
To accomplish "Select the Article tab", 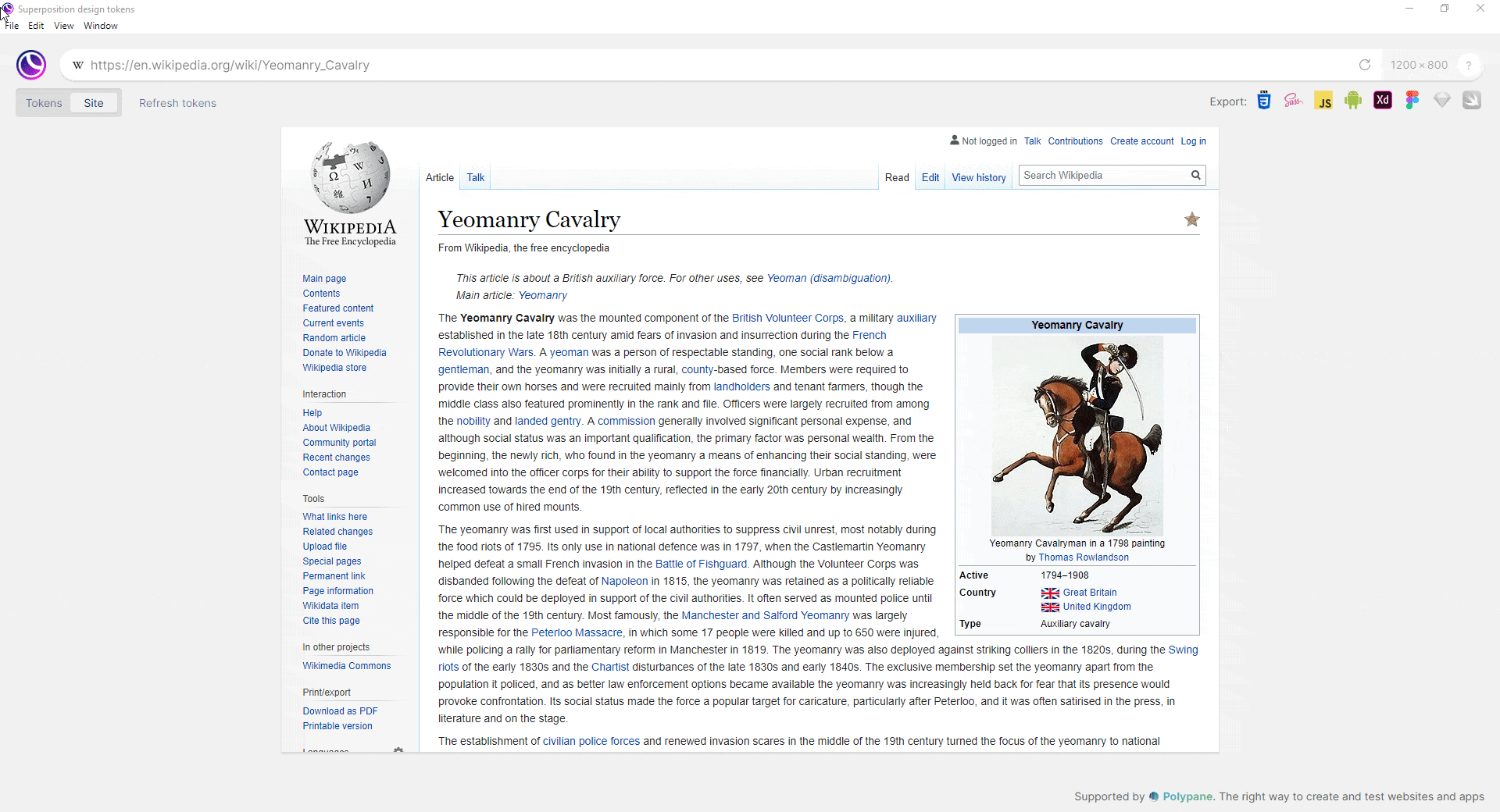I will pos(440,178).
